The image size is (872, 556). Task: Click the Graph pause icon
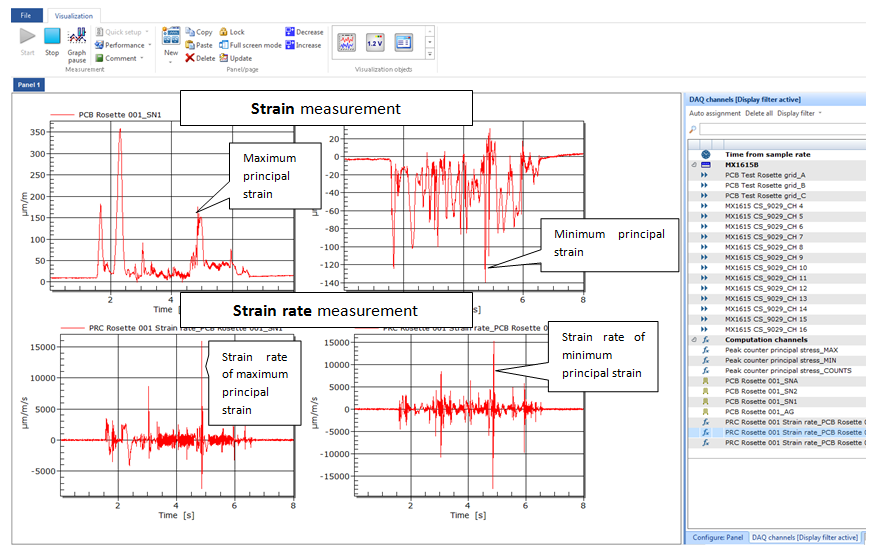[77, 37]
